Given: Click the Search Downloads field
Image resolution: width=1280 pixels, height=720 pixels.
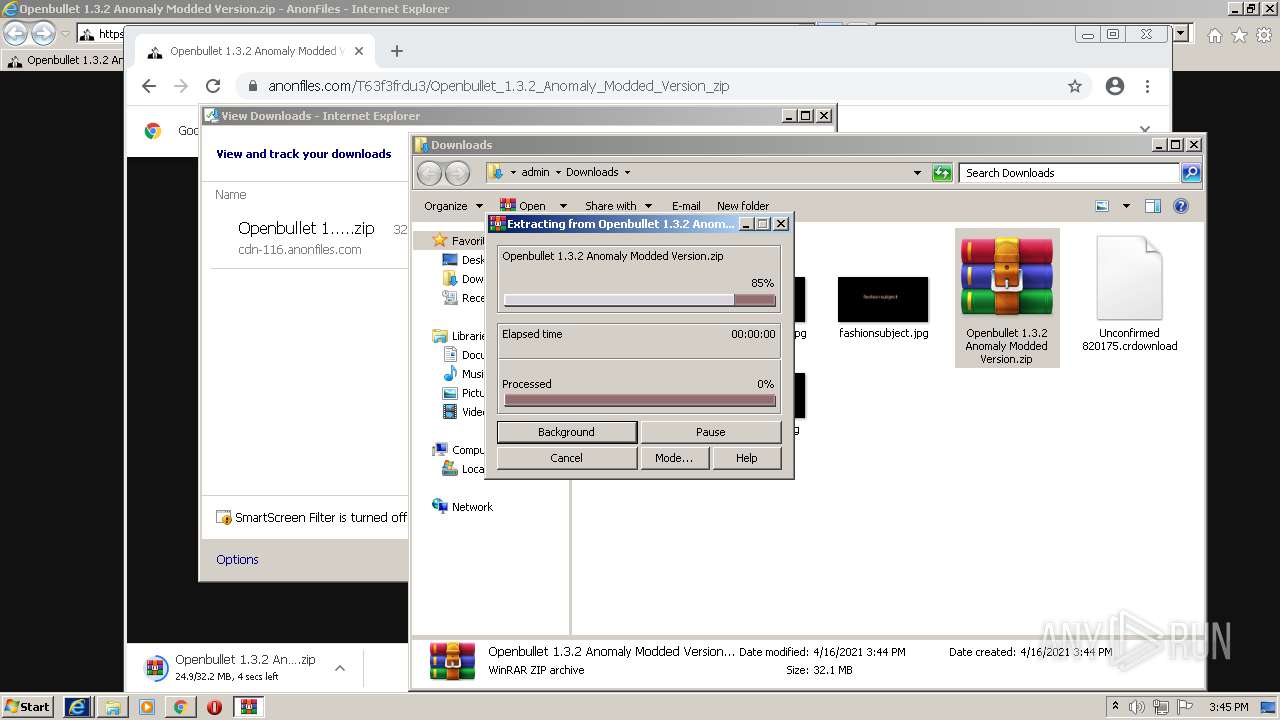Looking at the screenshot, I should click(1068, 173).
